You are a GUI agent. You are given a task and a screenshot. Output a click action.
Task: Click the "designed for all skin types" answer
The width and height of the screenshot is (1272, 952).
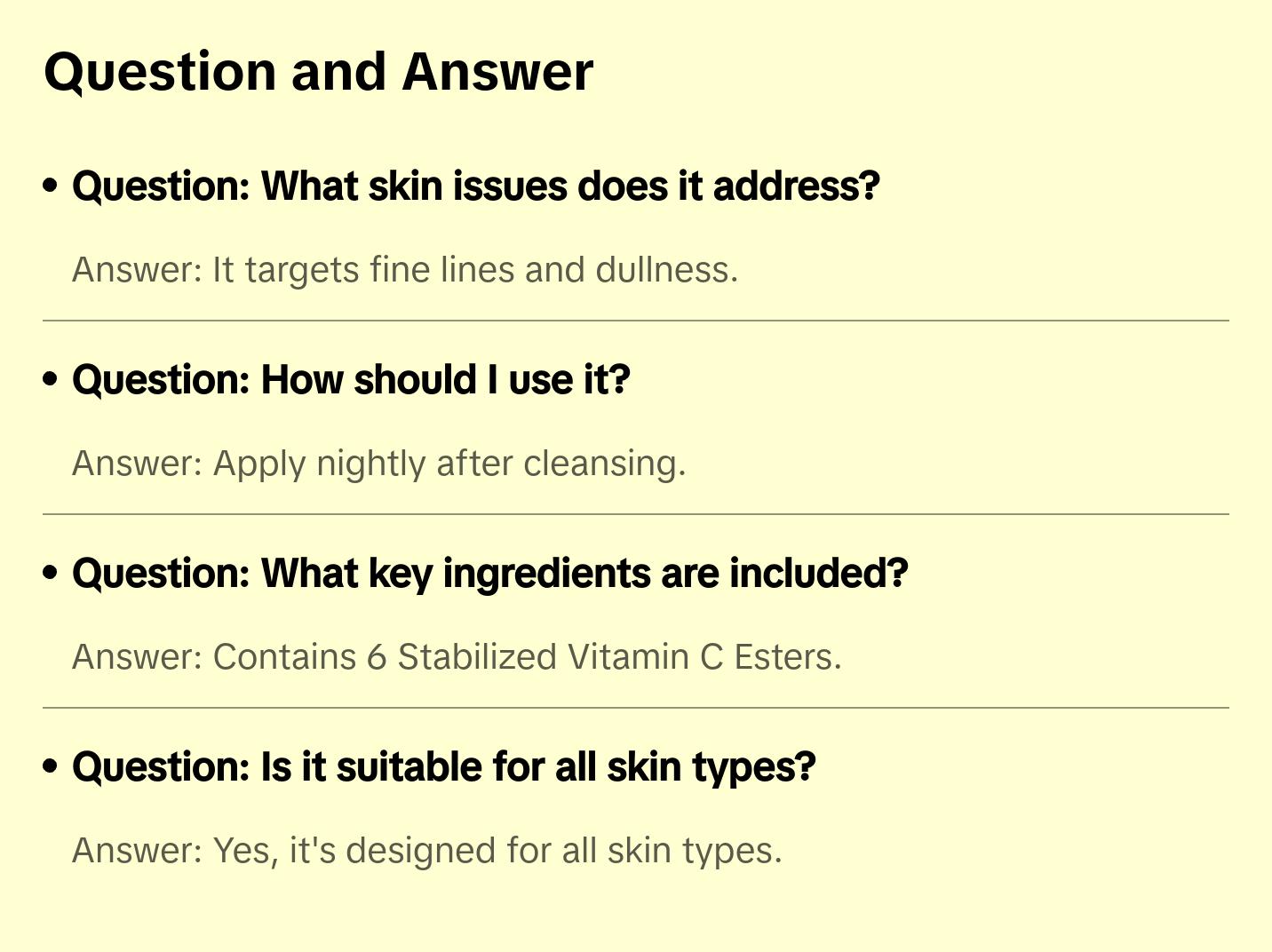pyautogui.click(x=427, y=851)
